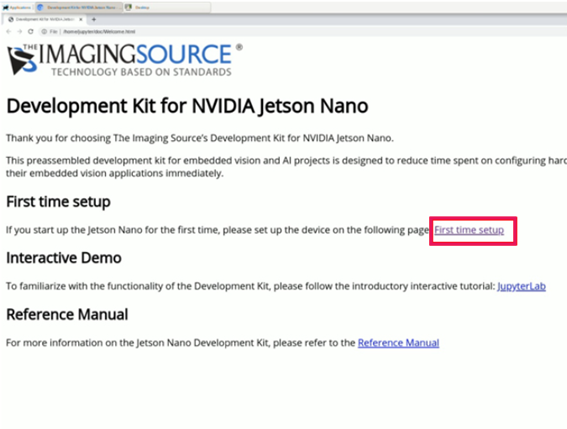Click the Development Kit for NVIDIA Jetson Nano heading
Image resolution: width=567 pixels, height=429 pixels.
pyautogui.click(x=187, y=106)
